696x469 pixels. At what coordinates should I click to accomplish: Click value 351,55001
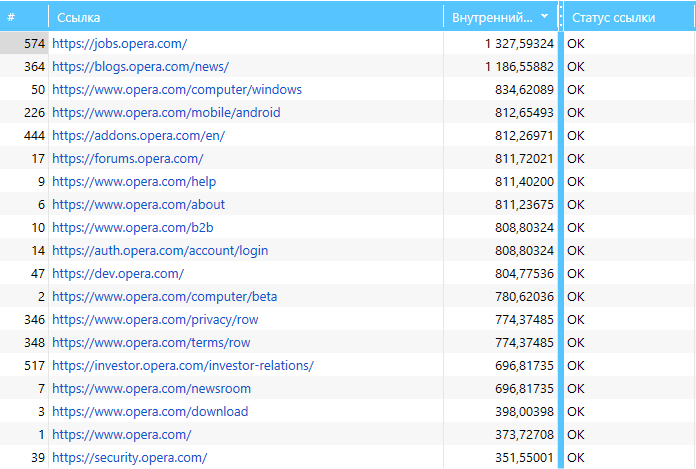coord(524,458)
